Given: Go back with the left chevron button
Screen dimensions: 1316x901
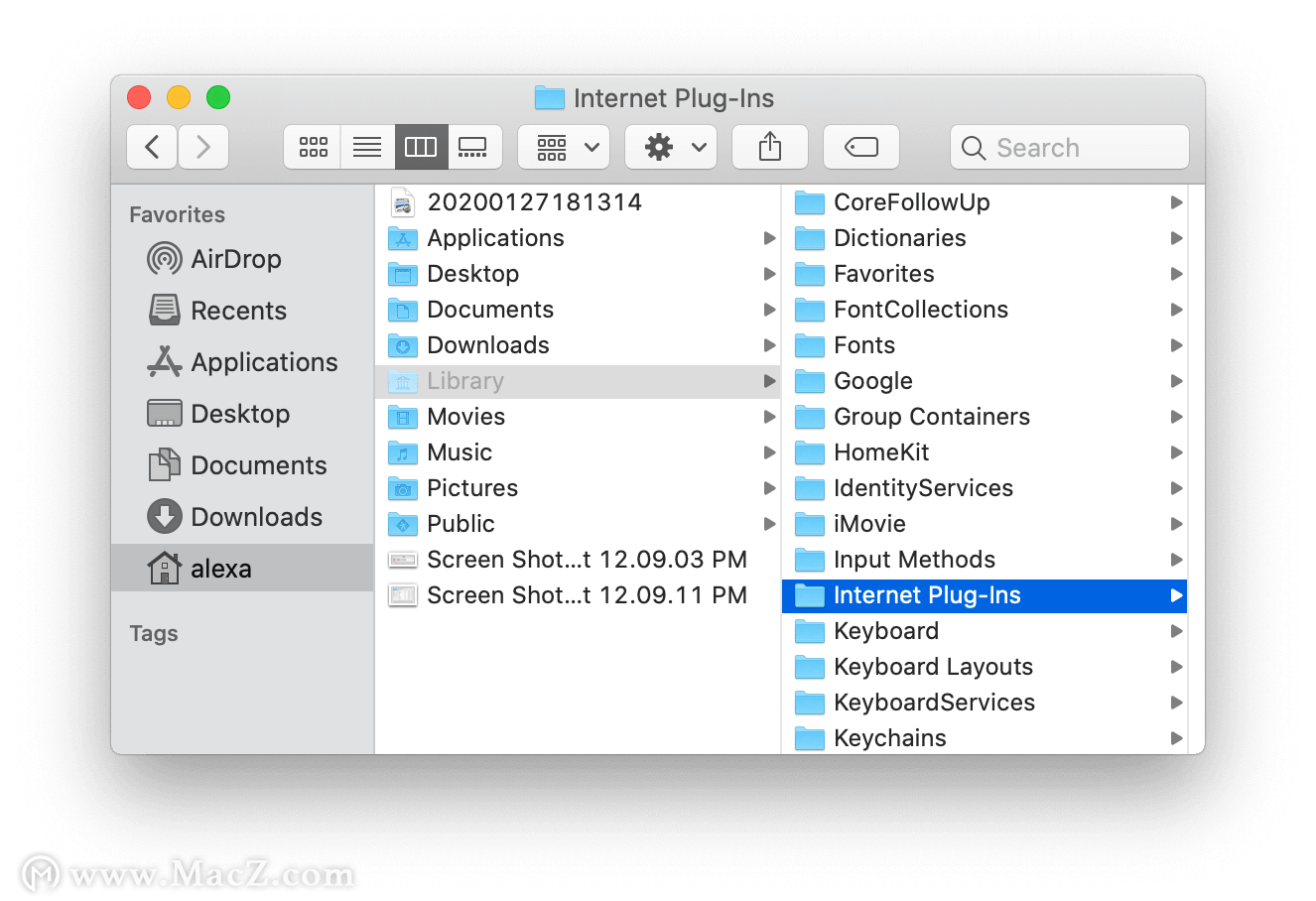Looking at the screenshot, I should [x=152, y=148].
